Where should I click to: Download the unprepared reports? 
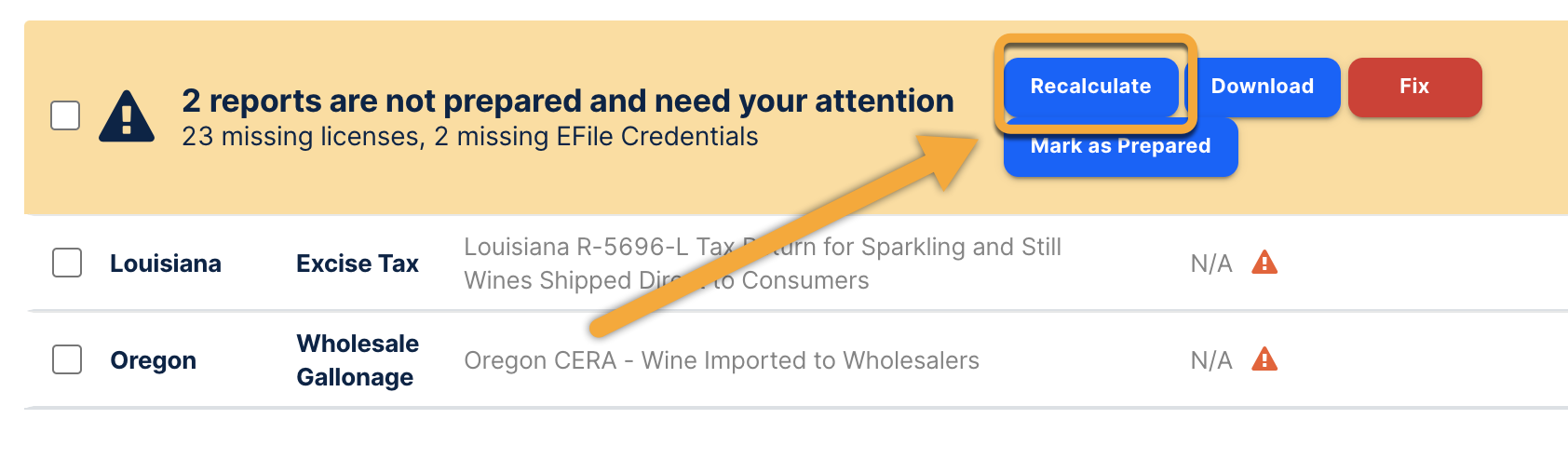coord(1262,87)
